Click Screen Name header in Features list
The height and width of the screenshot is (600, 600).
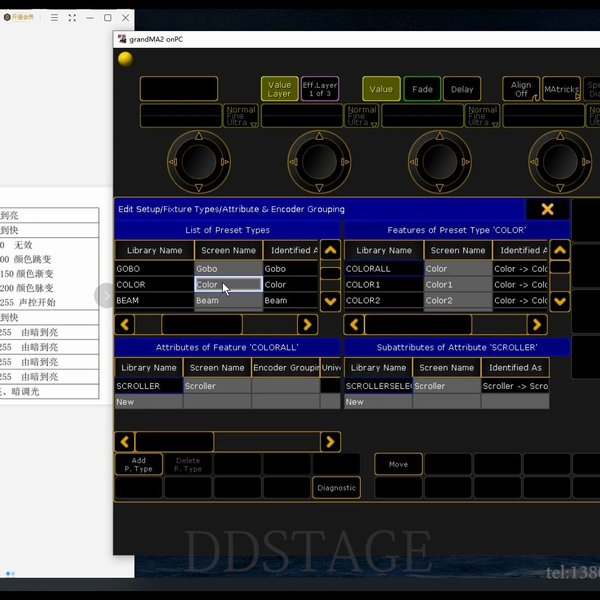(458, 250)
